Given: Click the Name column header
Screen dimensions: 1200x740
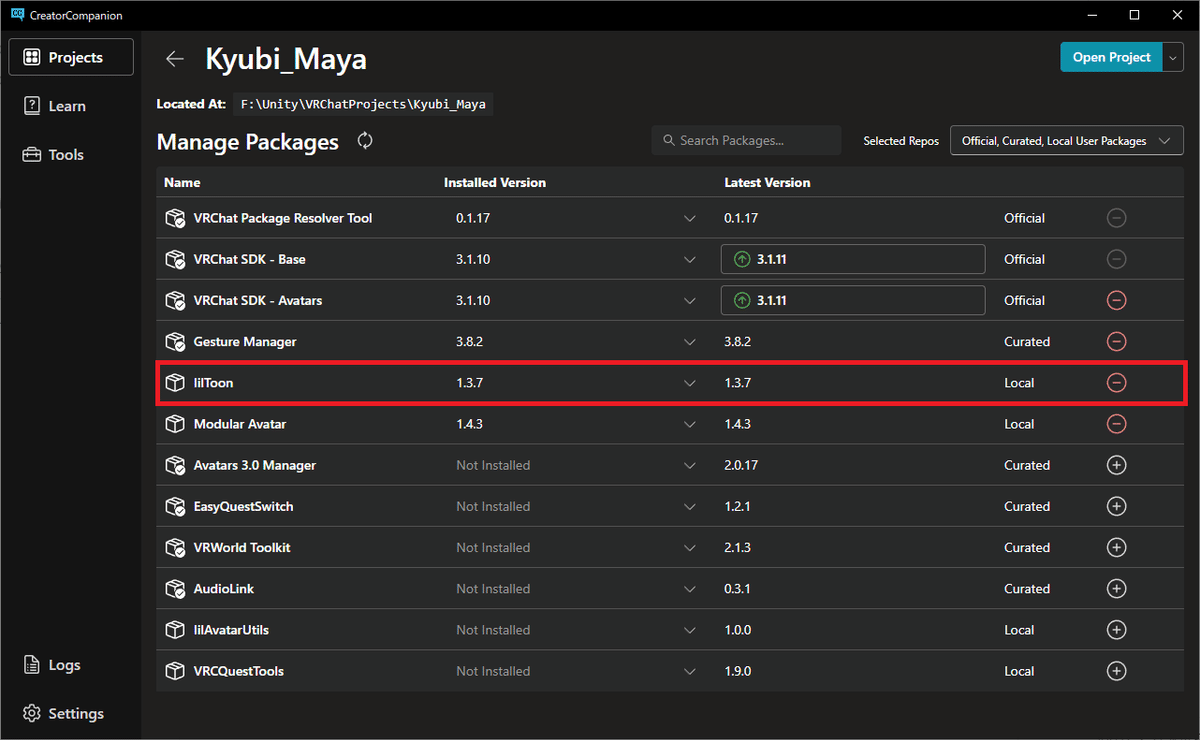Looking at the screenshot, I should (182, 183).
